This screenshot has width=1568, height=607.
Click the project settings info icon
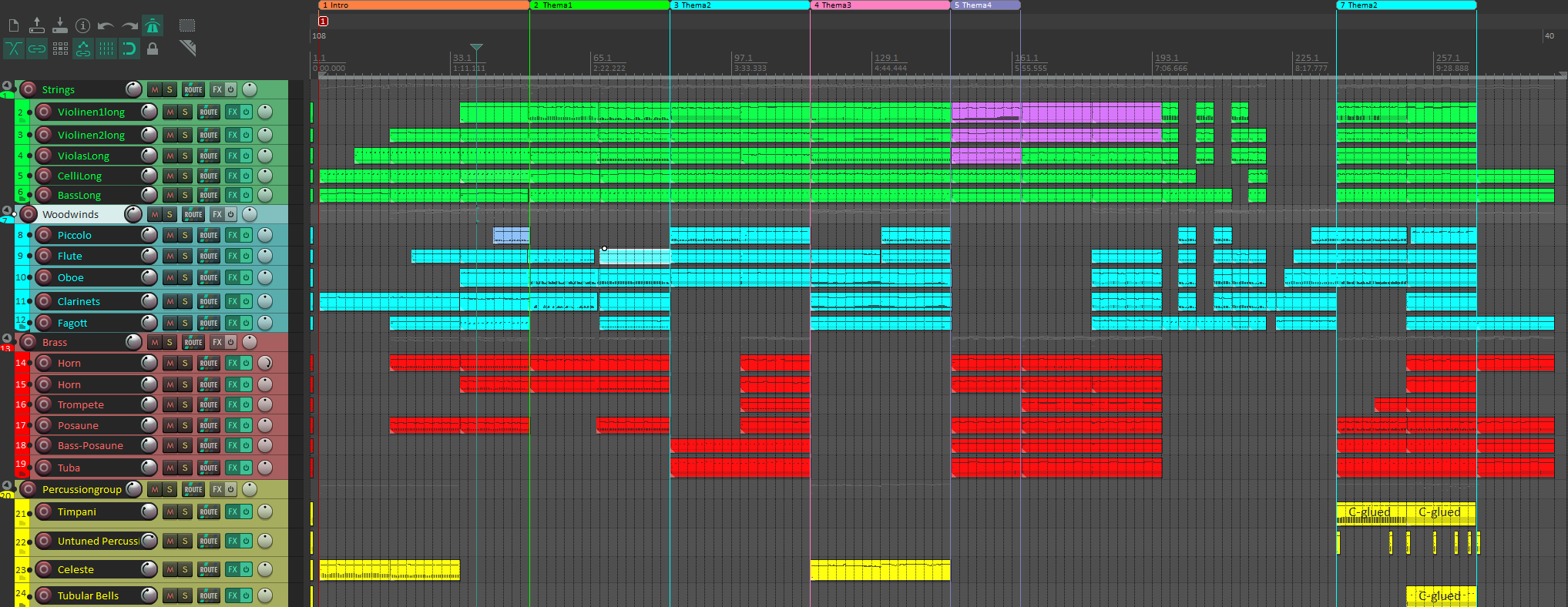click(83, 25)
